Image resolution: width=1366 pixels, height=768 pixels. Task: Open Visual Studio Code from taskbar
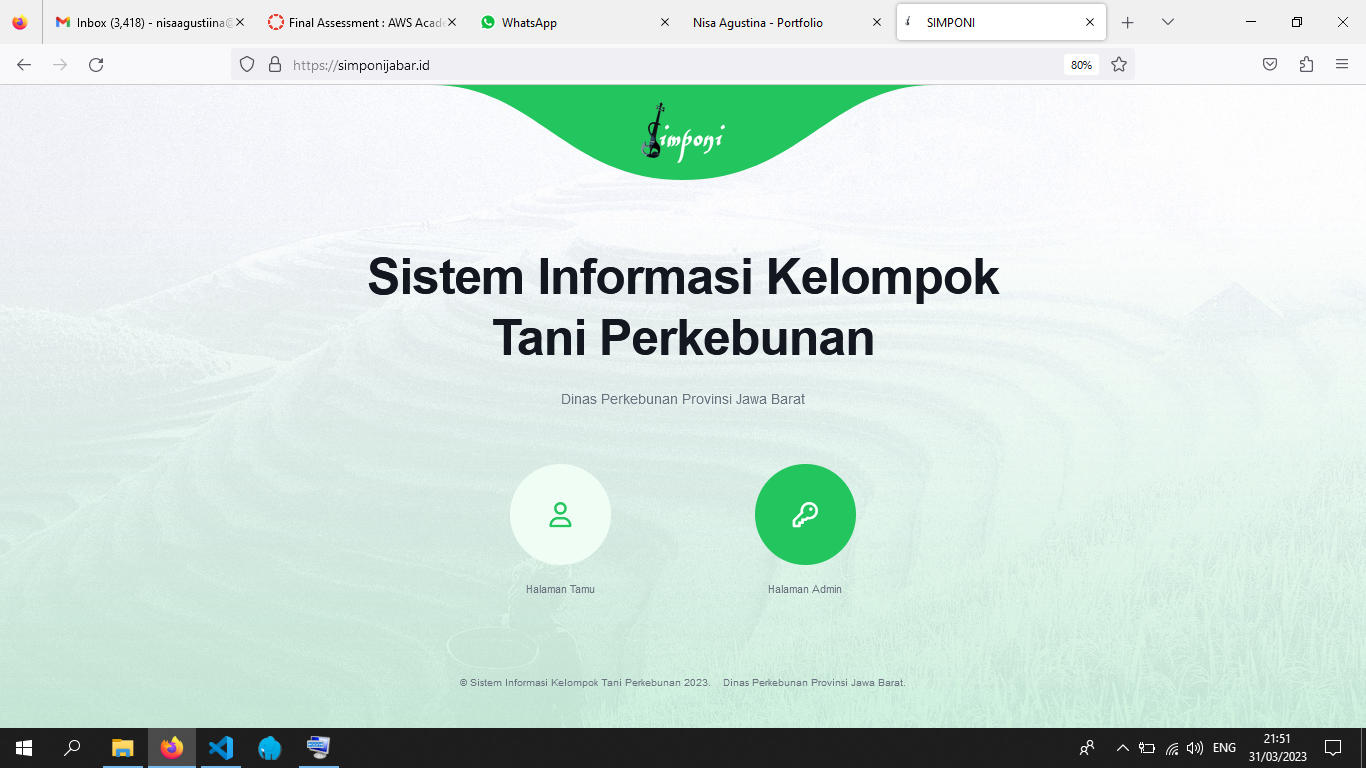click(220, 748)
